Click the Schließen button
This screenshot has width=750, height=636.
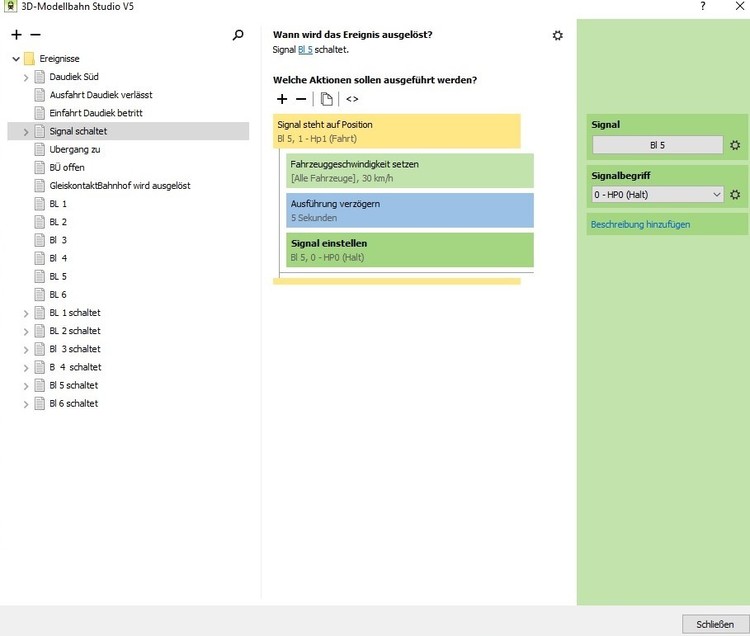(x=714, y=624)
